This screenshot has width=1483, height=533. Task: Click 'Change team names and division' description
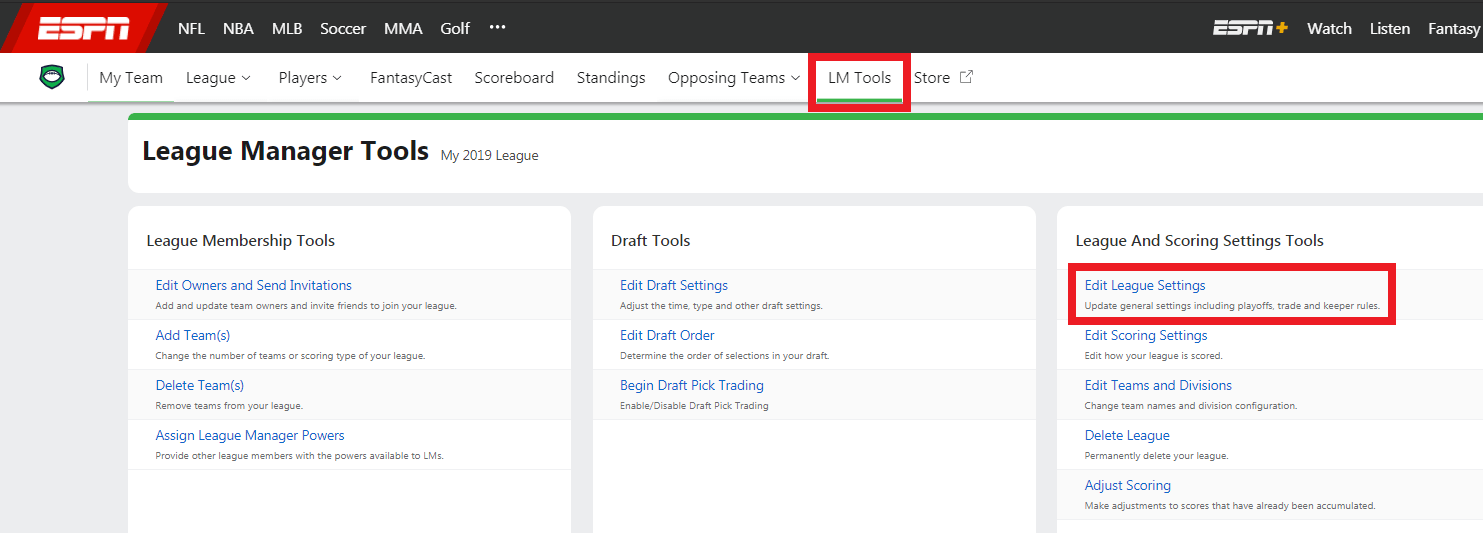(x=1191, y=406)
